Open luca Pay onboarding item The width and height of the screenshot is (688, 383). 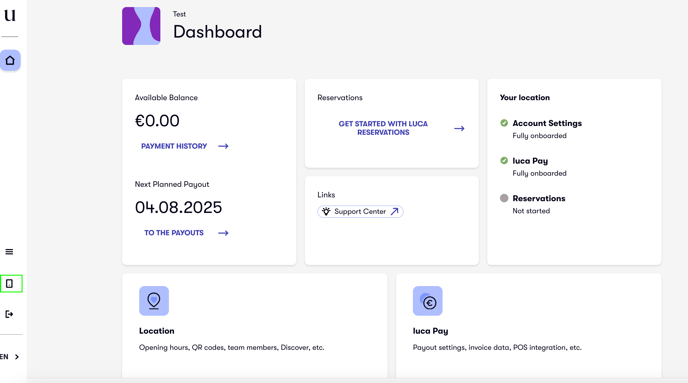pos(530,161)
